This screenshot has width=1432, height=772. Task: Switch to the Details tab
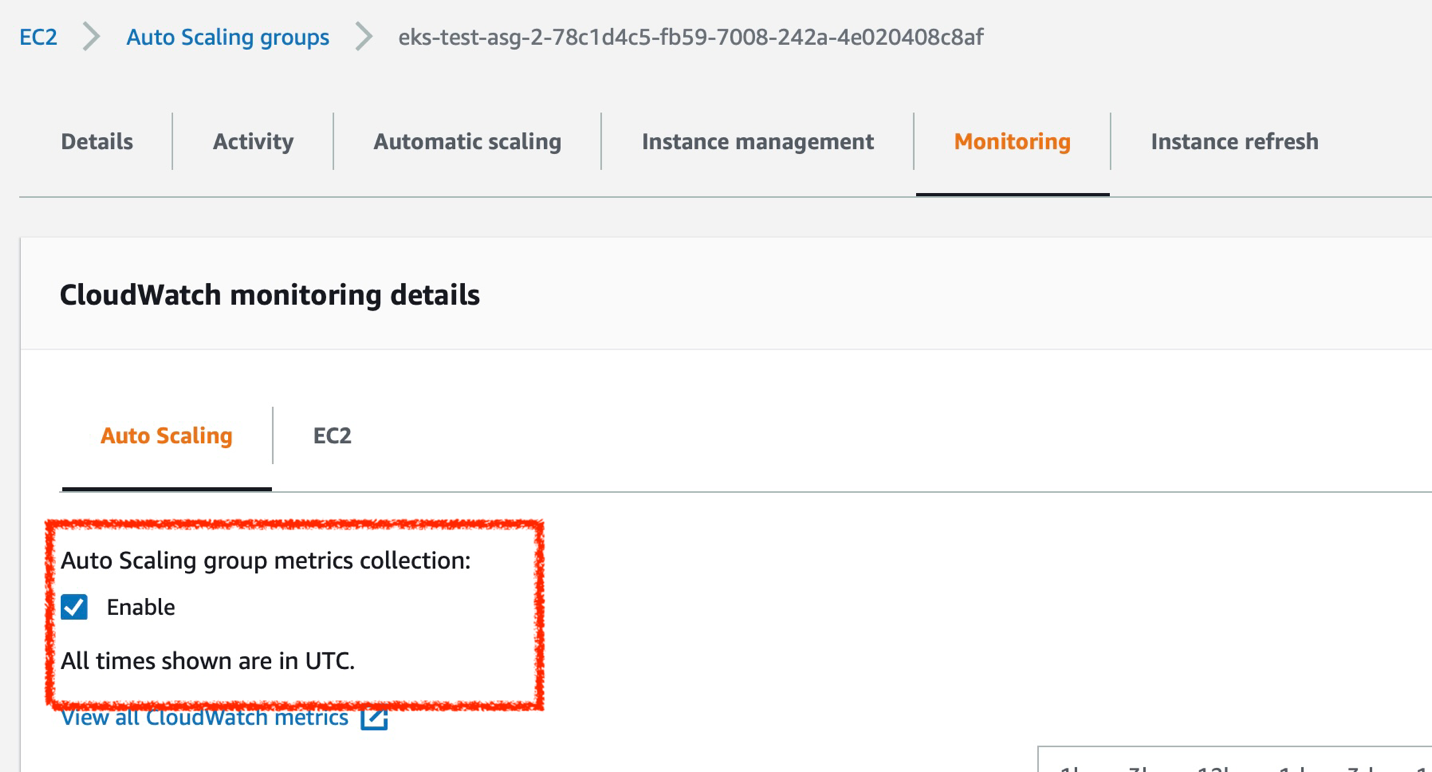pyautogui.click(x=96, y=141)
